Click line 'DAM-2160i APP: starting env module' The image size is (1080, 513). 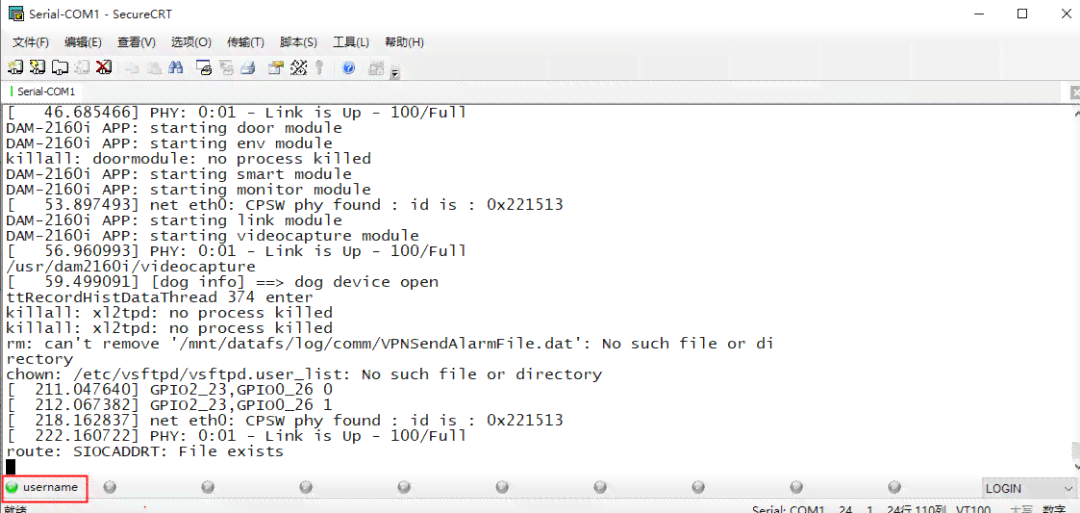point(169,143)
